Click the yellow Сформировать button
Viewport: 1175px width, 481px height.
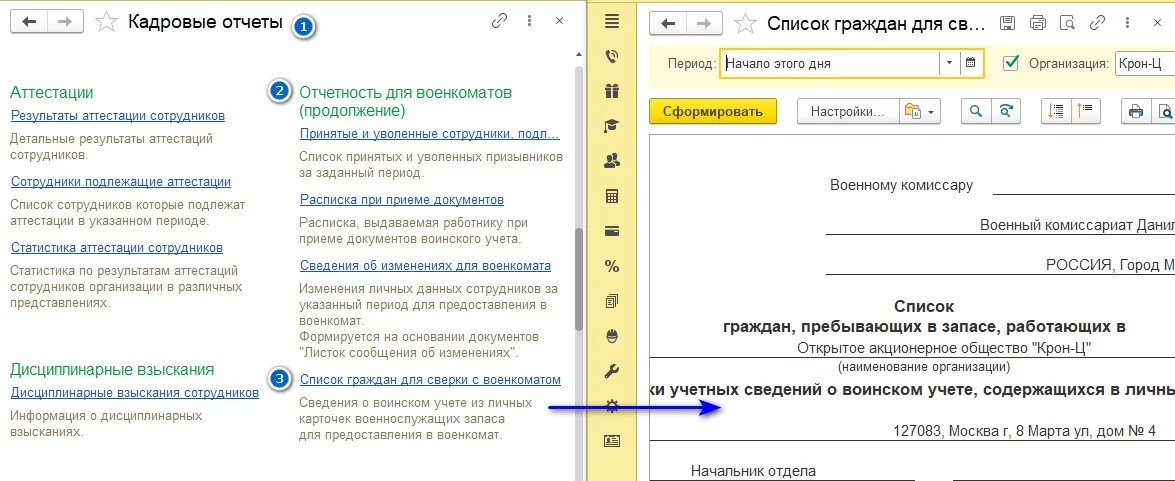tap(713, 112)
